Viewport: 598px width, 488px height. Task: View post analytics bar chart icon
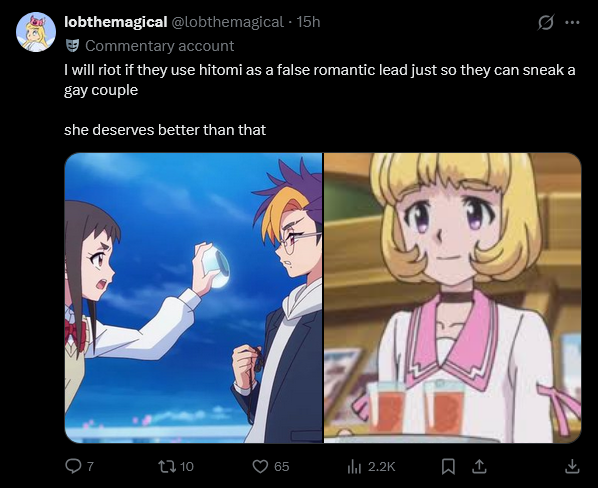coord(354,466)
